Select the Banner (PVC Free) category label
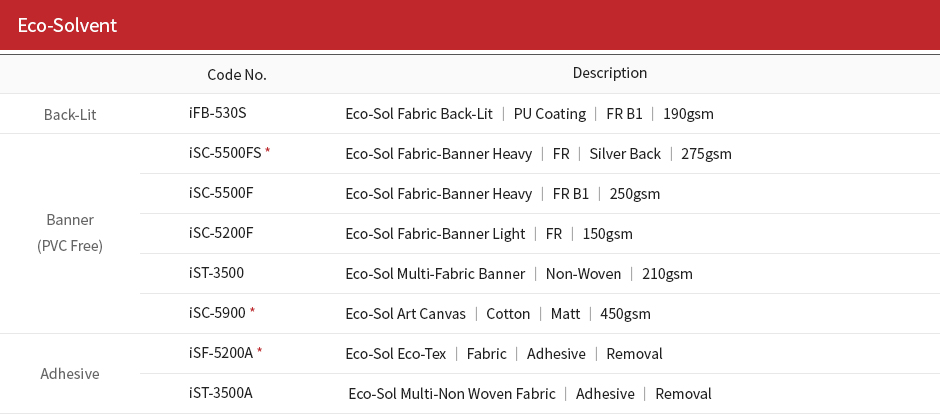Viewport: 940px width, 414px height. (70, 232)
